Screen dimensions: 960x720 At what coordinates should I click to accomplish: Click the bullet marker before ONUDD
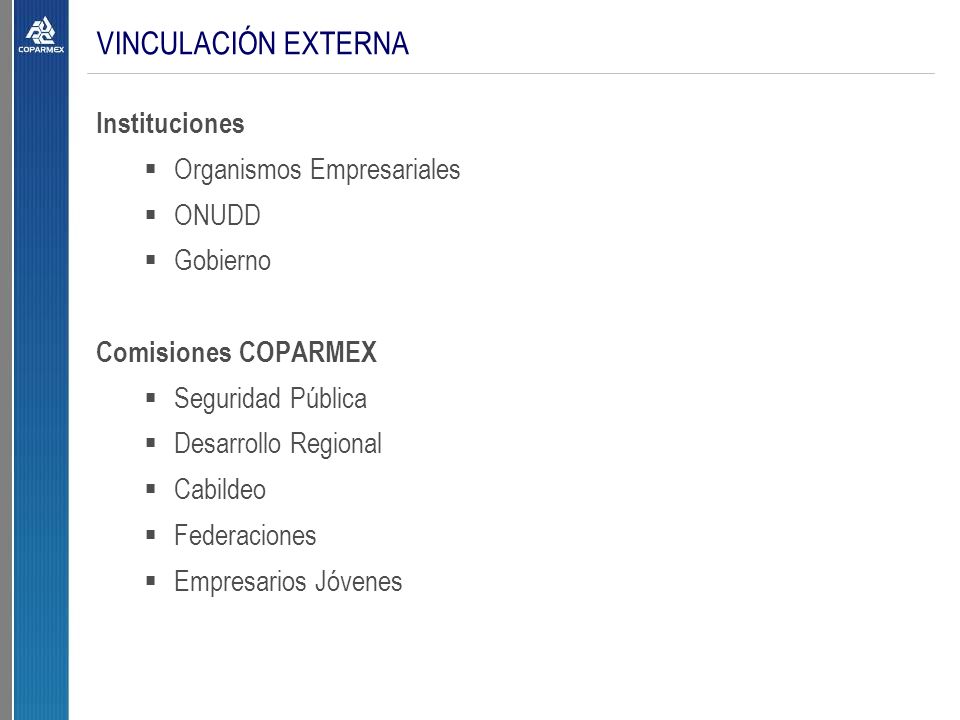151,214
